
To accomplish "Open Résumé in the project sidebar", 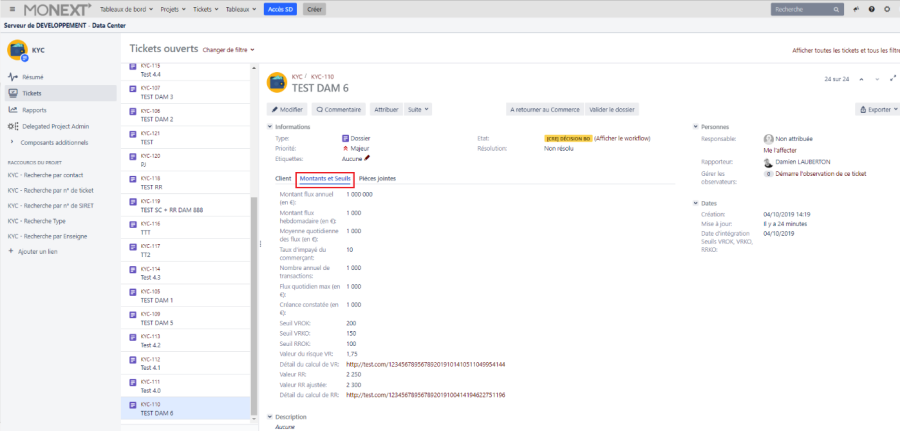I will coord(32,76).
